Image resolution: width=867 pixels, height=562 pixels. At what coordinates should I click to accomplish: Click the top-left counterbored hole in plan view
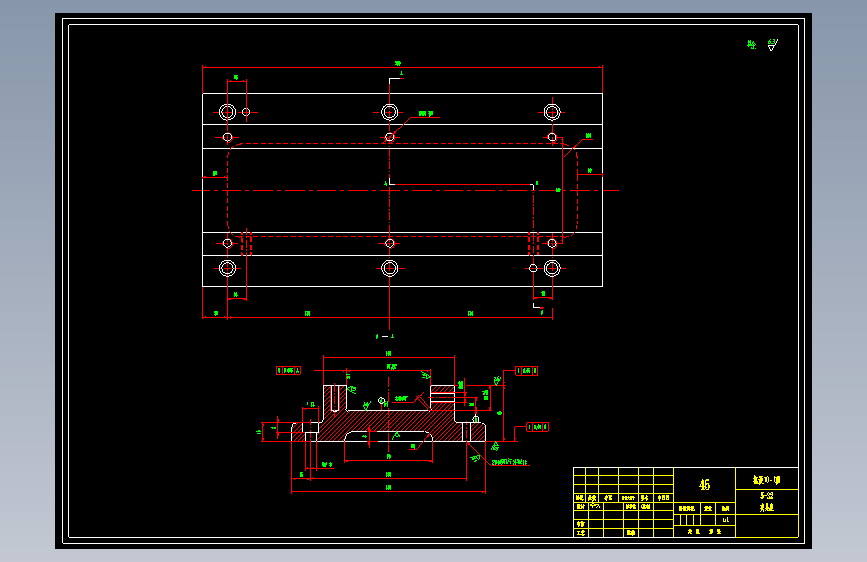(x=227, y=112)
